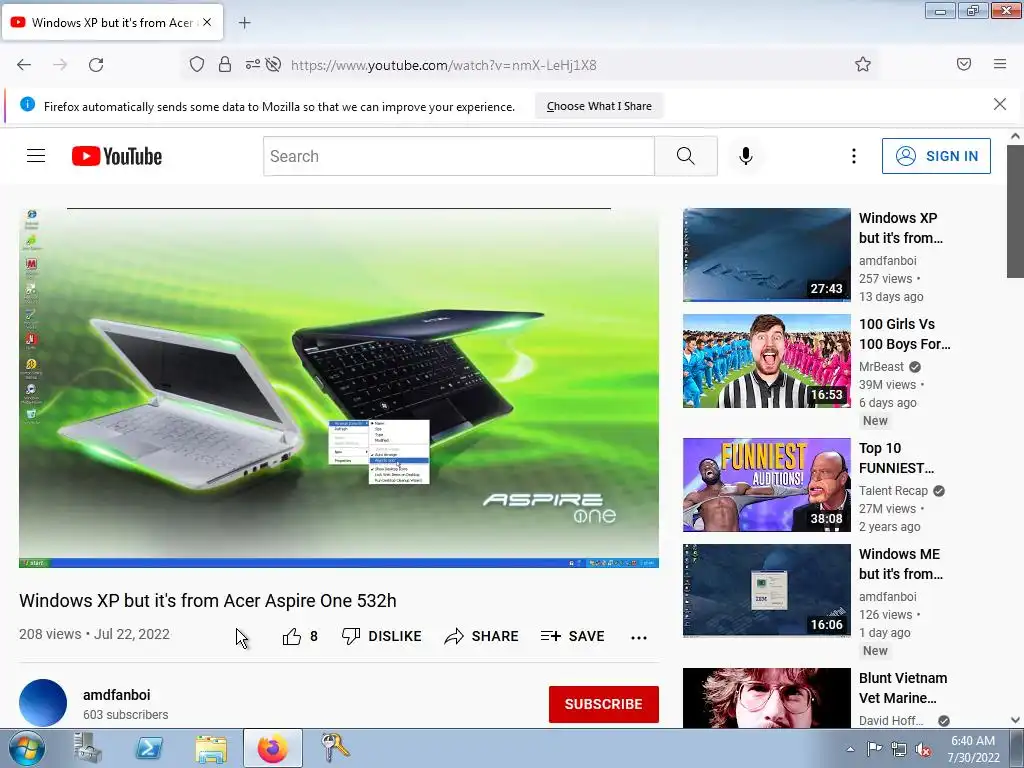Show hidden tray icons arrow

coord(850,749)
